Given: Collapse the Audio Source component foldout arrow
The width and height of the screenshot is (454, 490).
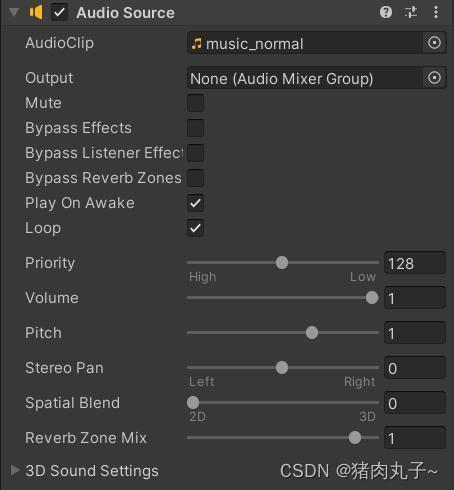Looking at the screenshot, I should coord(14,13).
